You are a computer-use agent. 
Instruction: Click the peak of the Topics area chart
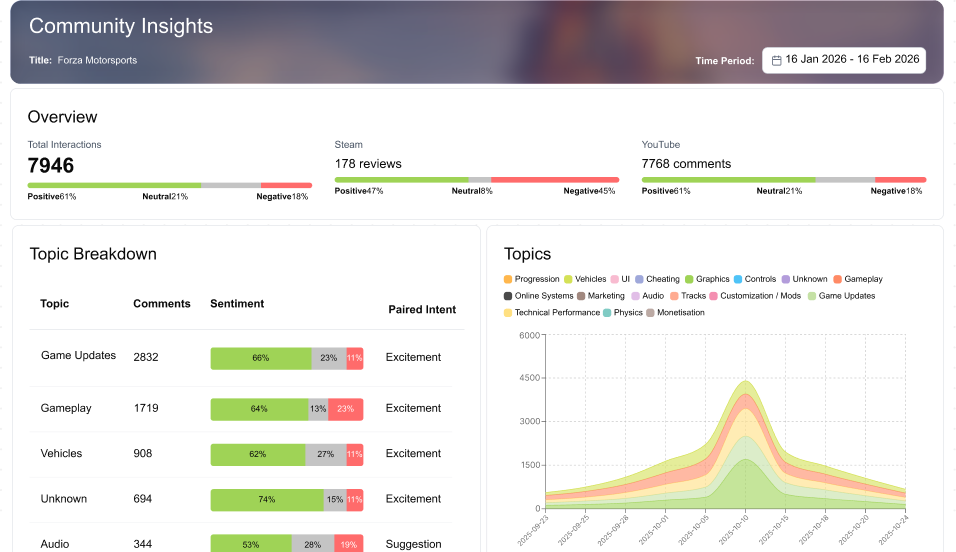point(744,382)
